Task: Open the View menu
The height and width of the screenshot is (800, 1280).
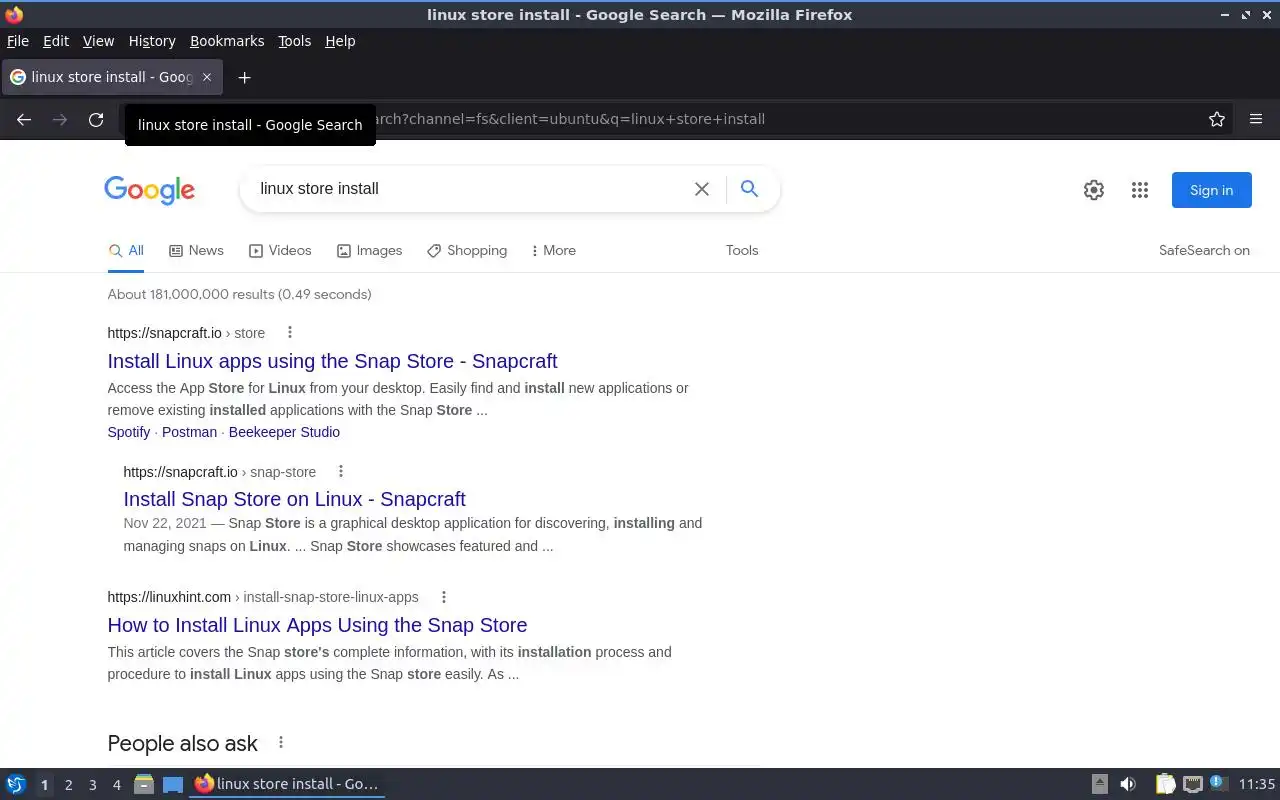Action: (98, 41)
